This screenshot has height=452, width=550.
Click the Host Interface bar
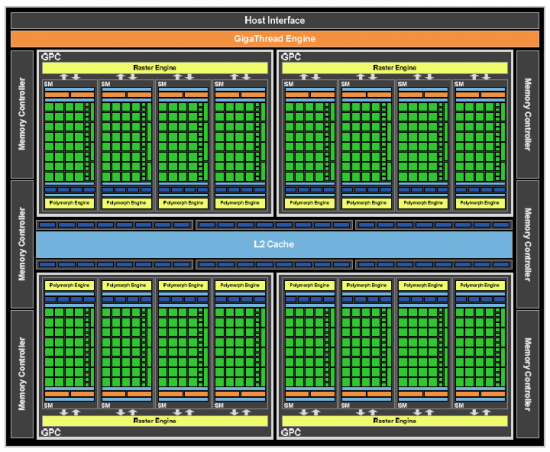(x=275, y=20)
